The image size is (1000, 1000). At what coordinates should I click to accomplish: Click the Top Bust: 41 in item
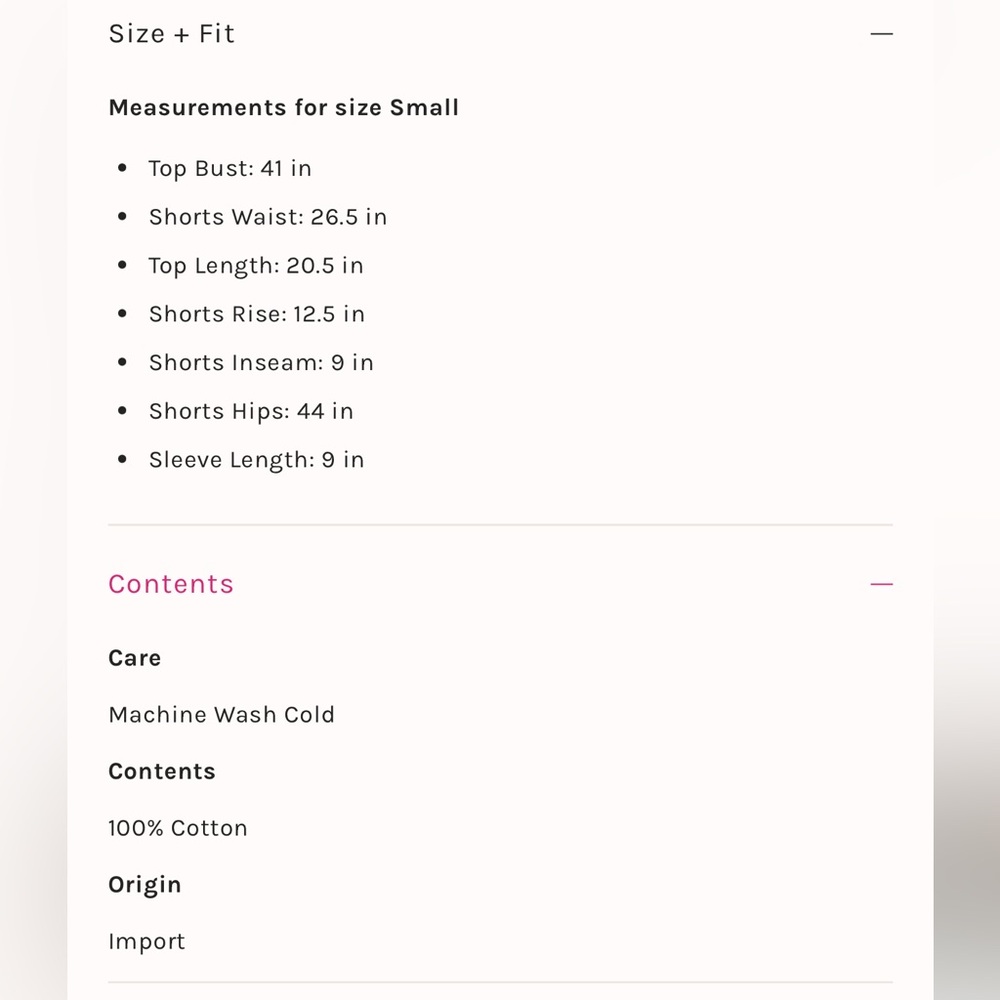pyautogui.click(x=230, y=168)
